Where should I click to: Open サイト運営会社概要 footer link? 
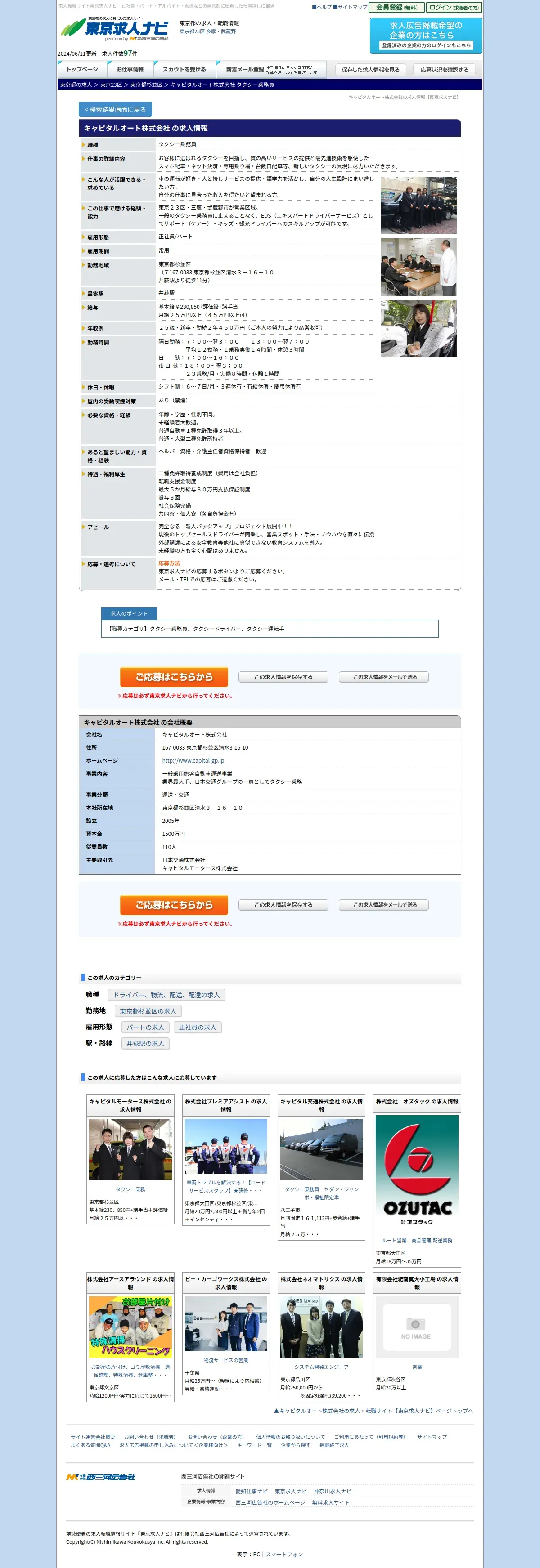(93, 1437)
